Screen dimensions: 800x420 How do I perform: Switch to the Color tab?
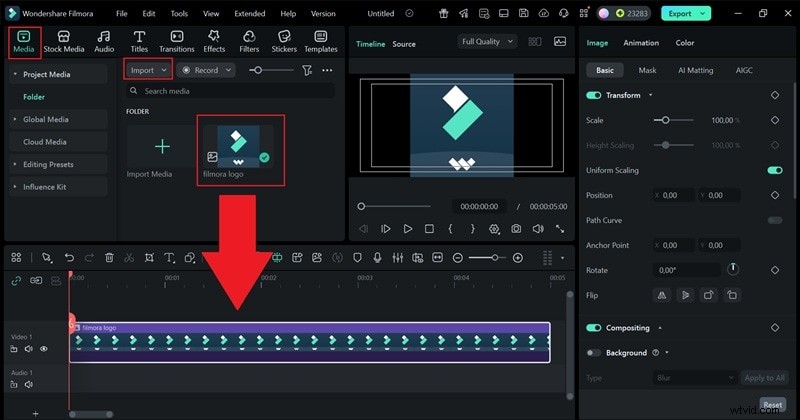tap(685, 43)
